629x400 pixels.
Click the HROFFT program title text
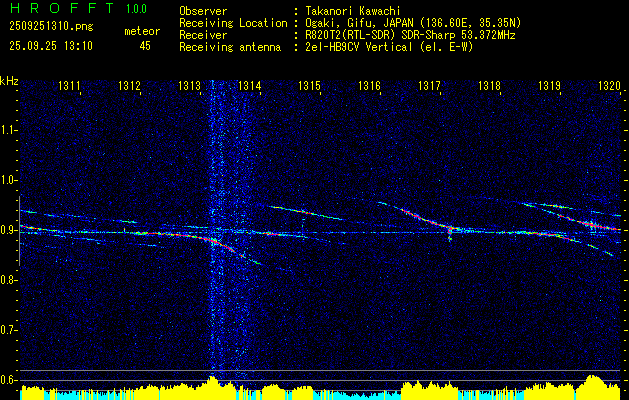(x=63, y=8)
